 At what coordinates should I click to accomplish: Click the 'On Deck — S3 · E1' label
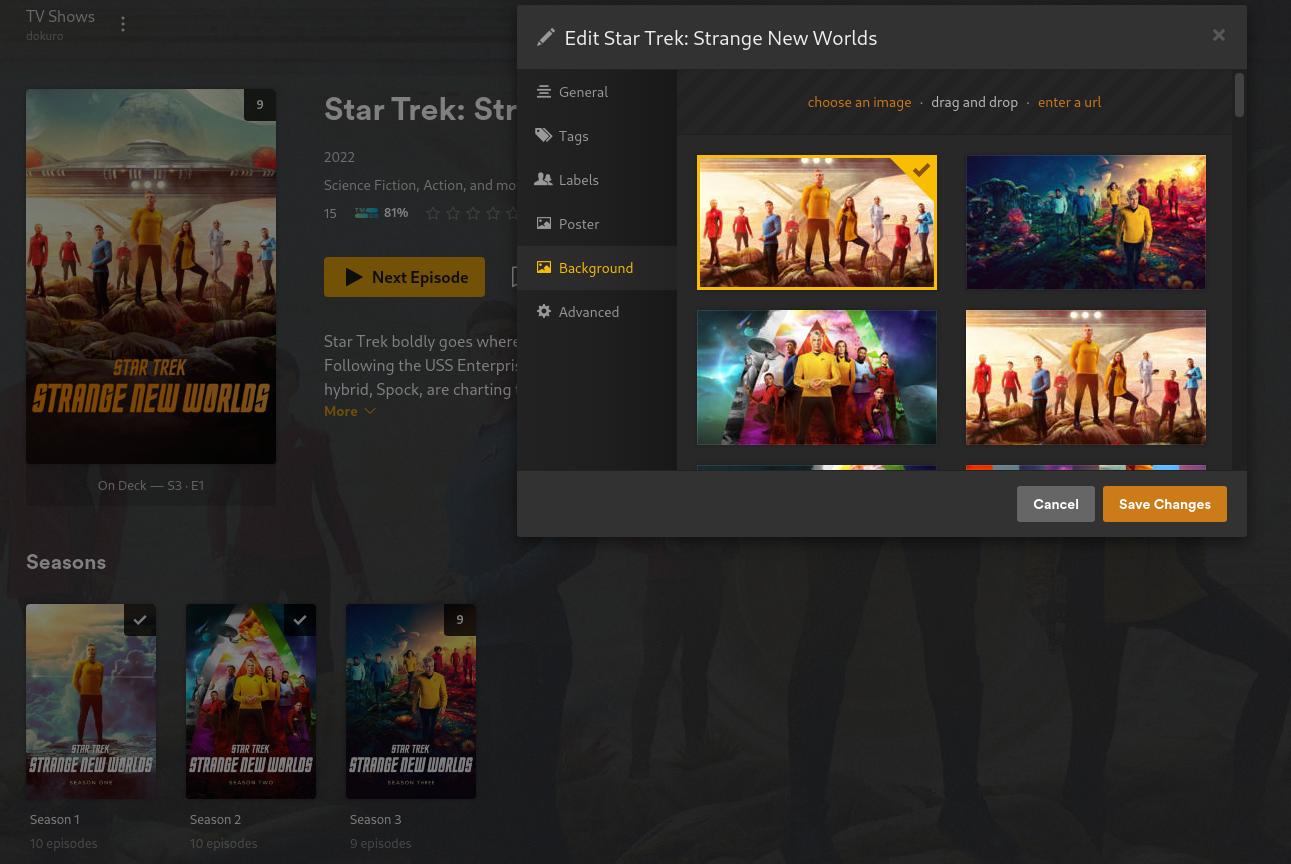[x=151, y=485]
